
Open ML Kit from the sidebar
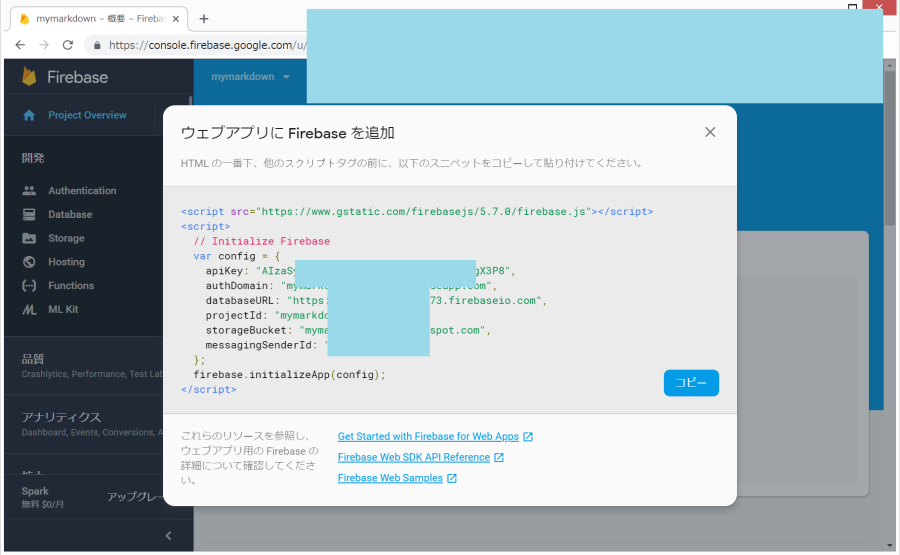point(29,310)
